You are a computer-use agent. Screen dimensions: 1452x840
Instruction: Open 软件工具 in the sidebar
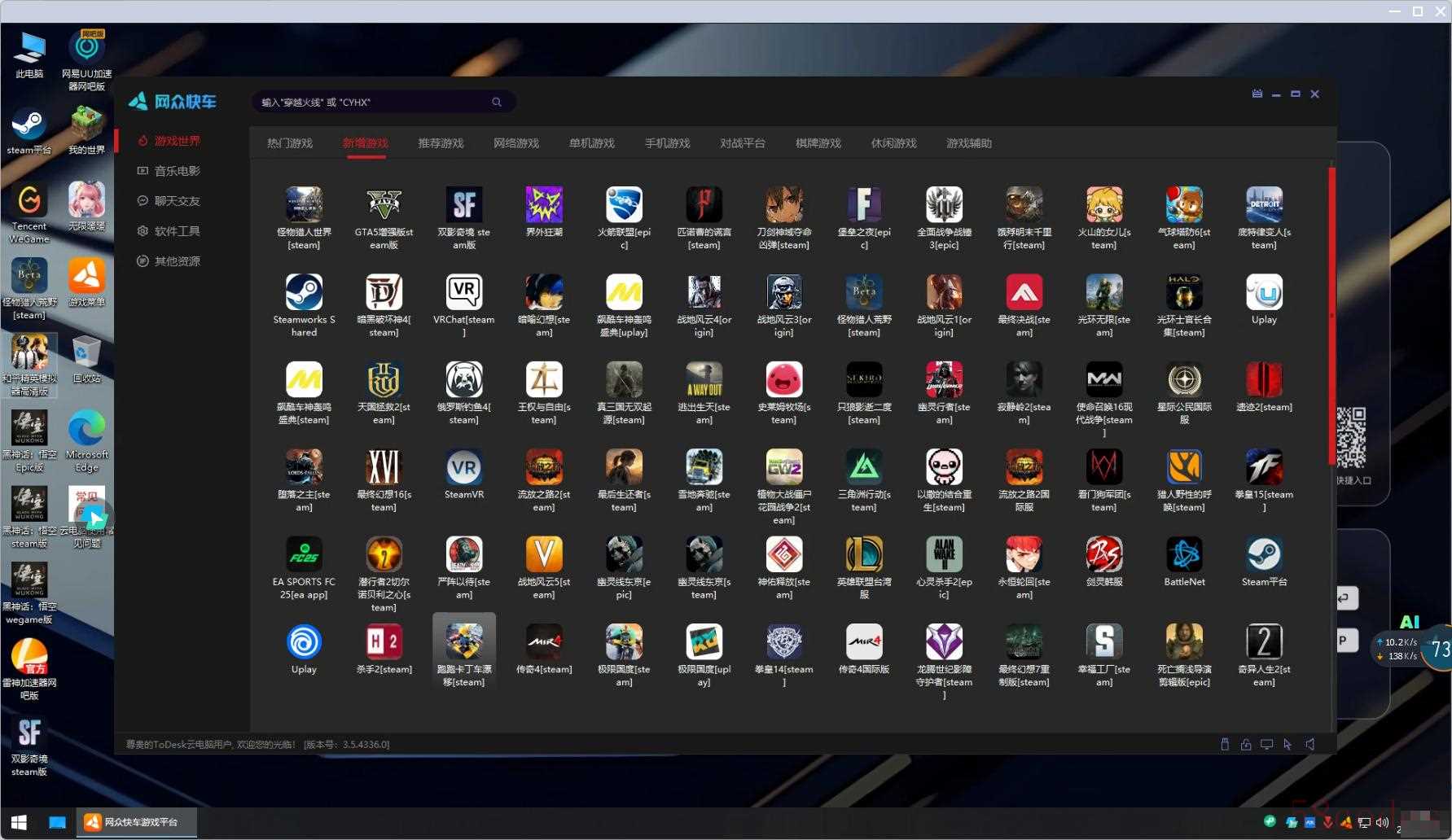pos(177,231)
